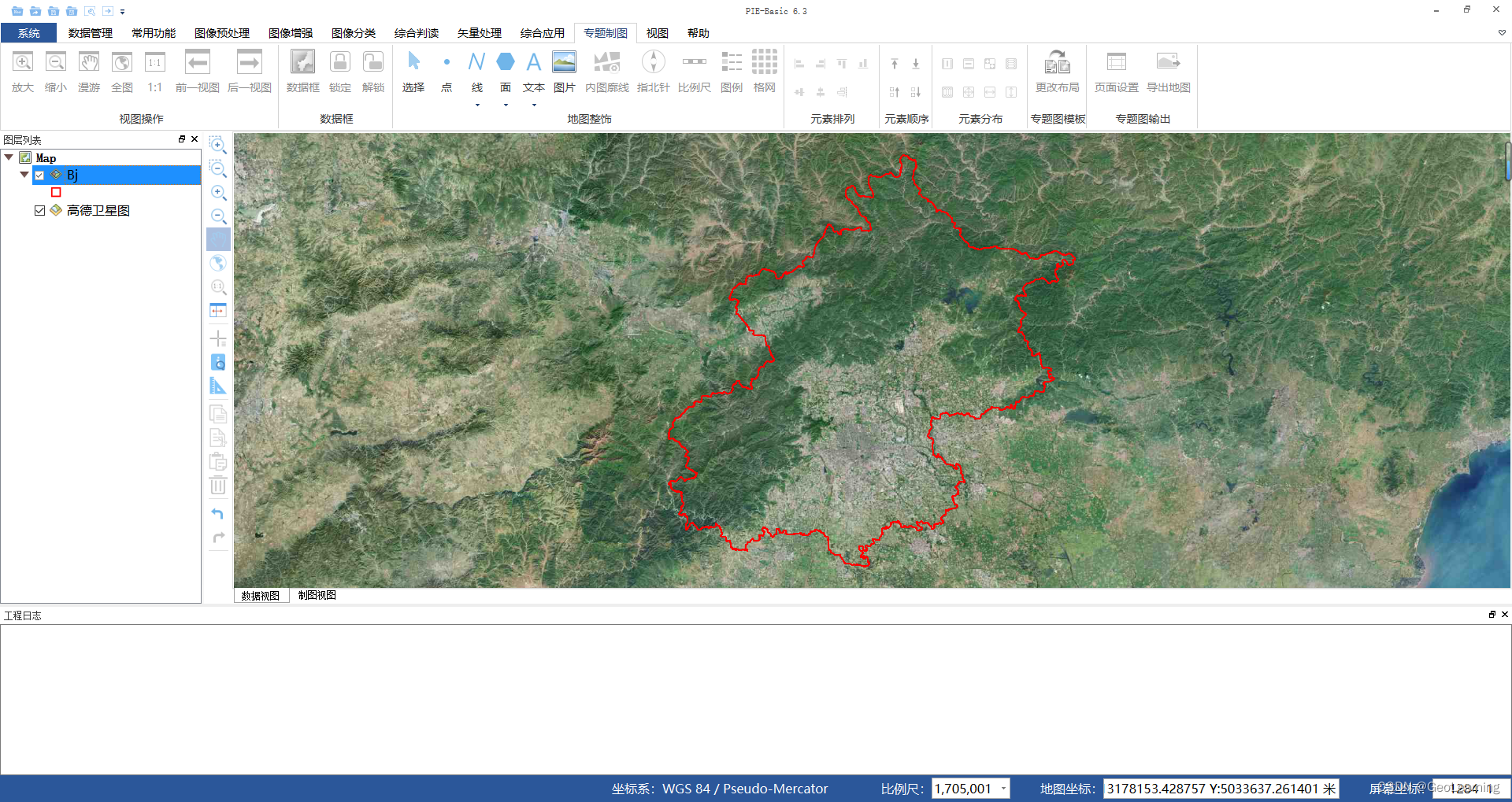Viewport: 1512px width, 802px height.
Task: Click the 内图廓线 inner neatline icon
Action: point(607,72)
